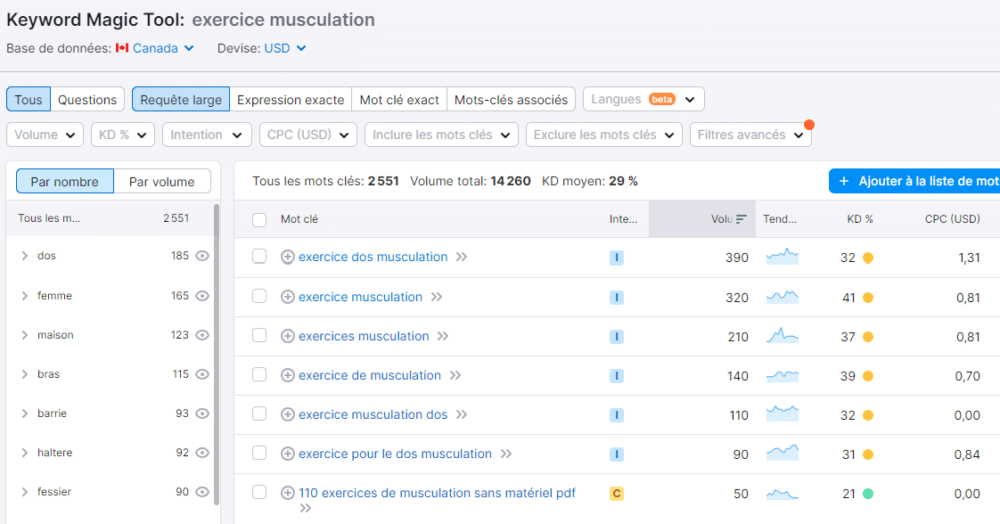Click plus icon for 'exercice pour le dos musculation'
This screenshot has height=524, width=1000.
[x=288, y=454]
